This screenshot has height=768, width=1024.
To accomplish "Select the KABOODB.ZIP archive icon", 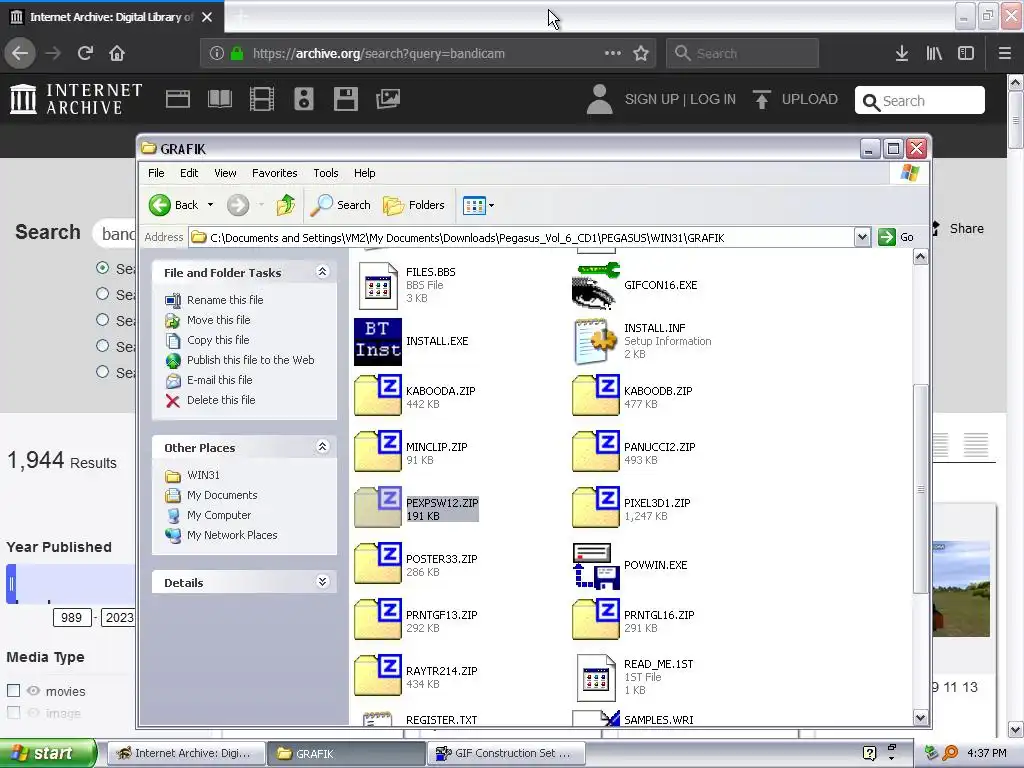I will point(596,396).
